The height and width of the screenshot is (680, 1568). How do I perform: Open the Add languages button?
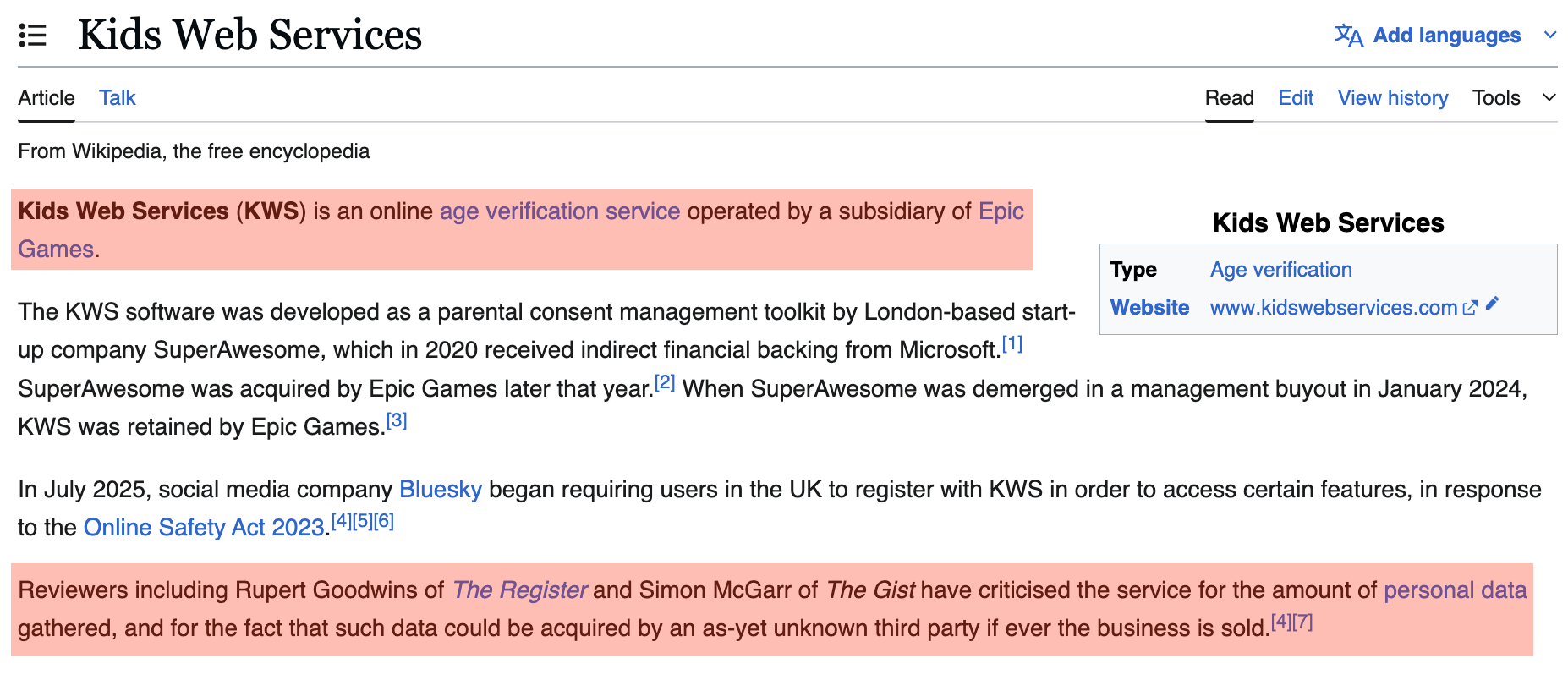click(1446, 36)
